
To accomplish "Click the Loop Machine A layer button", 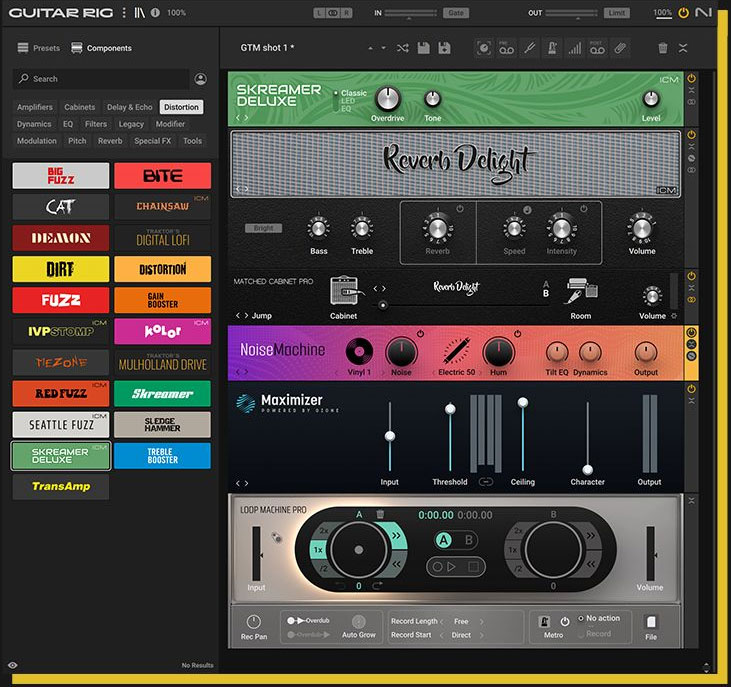I will pos(443,540).
